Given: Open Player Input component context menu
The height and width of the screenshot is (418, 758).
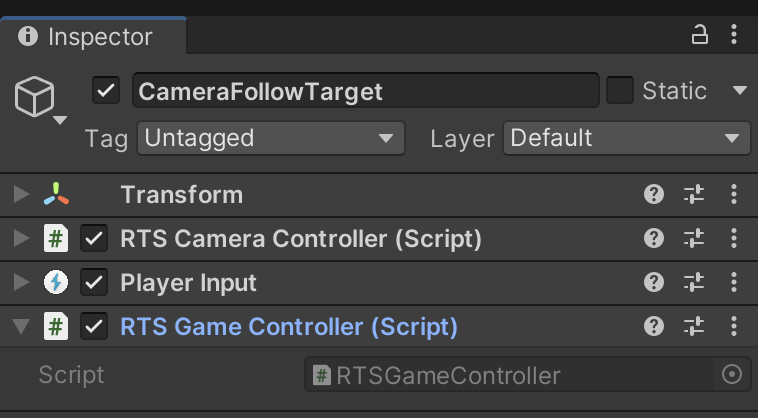Looking at the screenshot, I should [x=734, y=282].
